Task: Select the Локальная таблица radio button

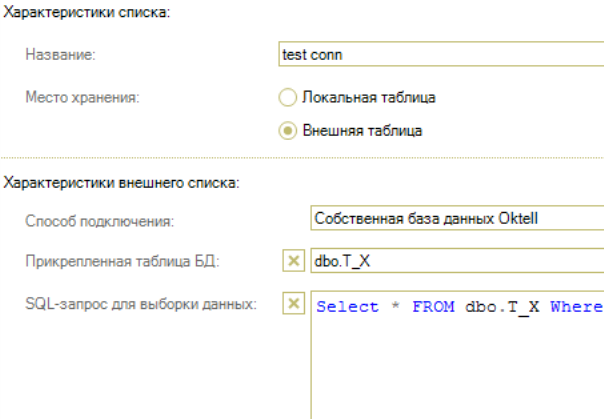Action: click(287, 97)
